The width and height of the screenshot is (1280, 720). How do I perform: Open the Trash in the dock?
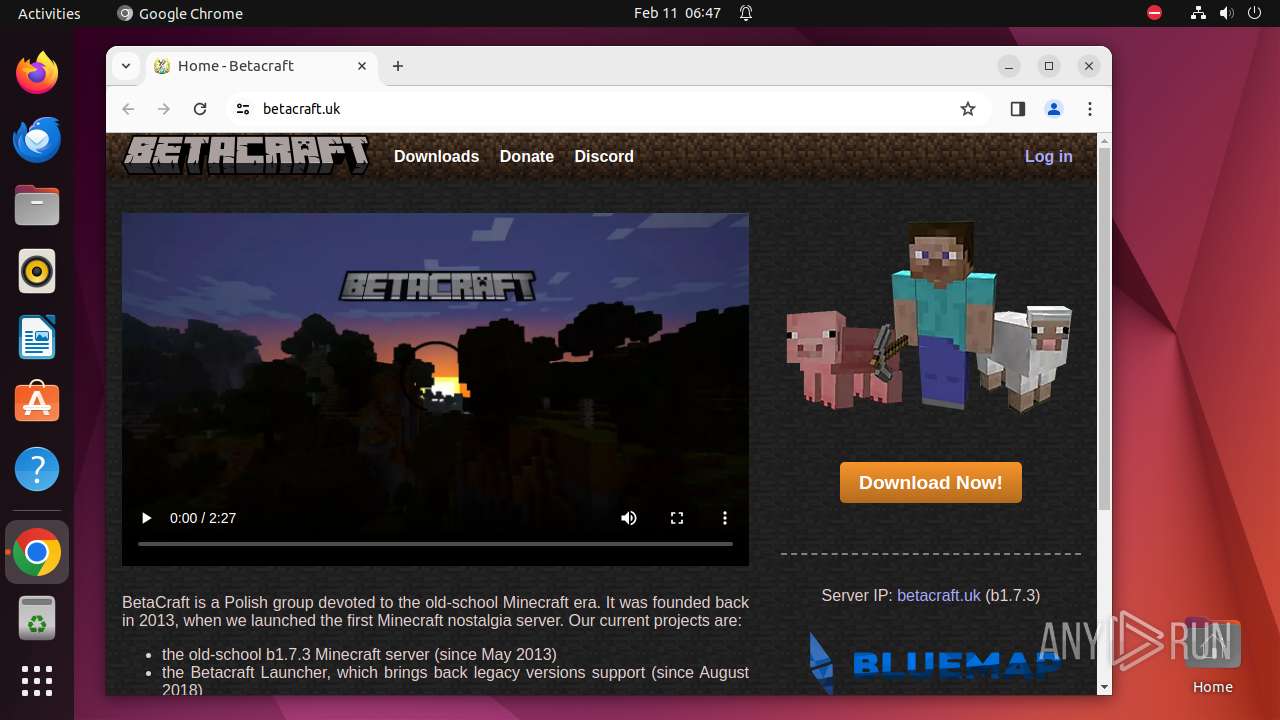(37, 618)
